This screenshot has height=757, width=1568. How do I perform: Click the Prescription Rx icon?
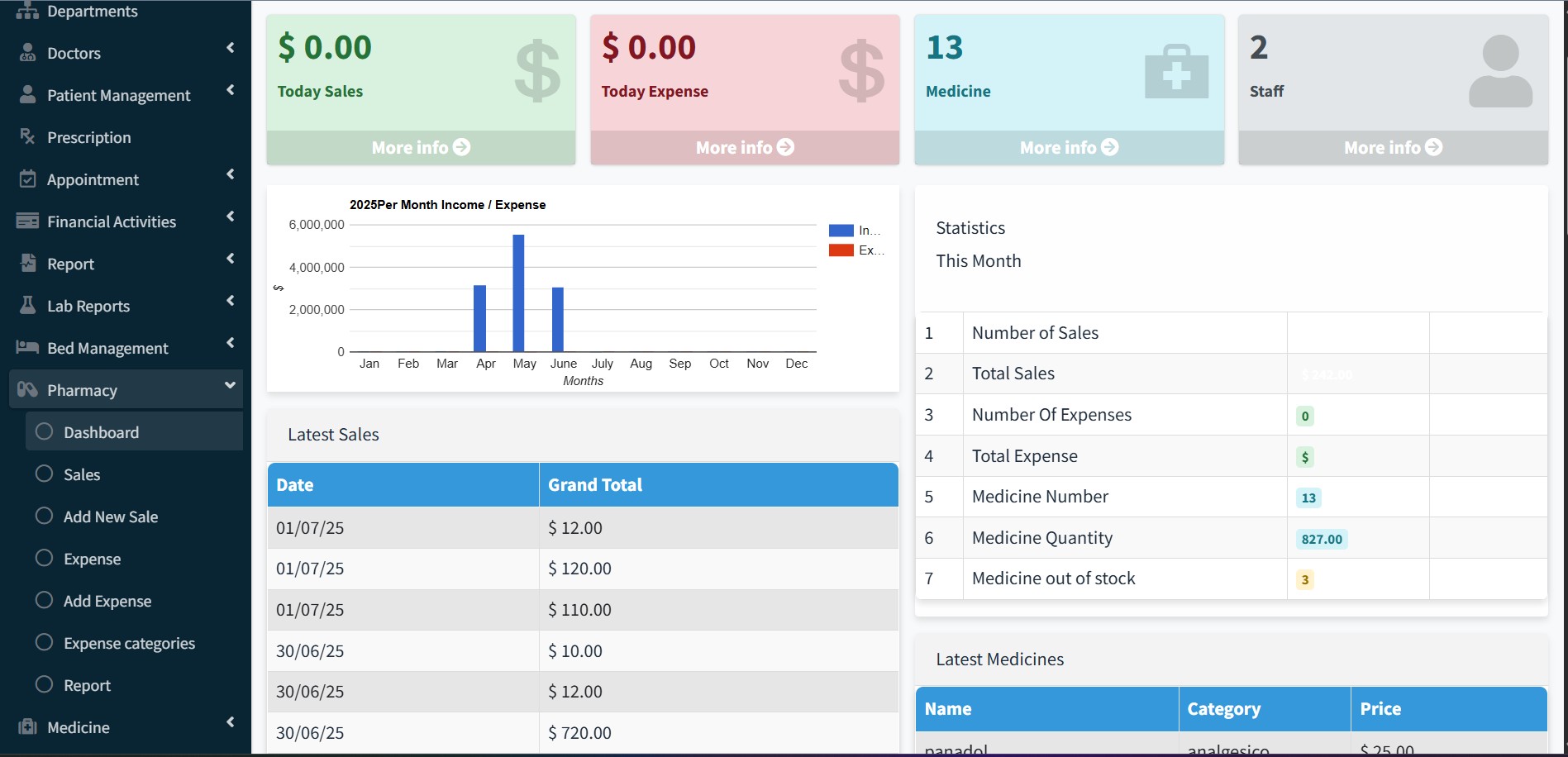click(27, 136)
